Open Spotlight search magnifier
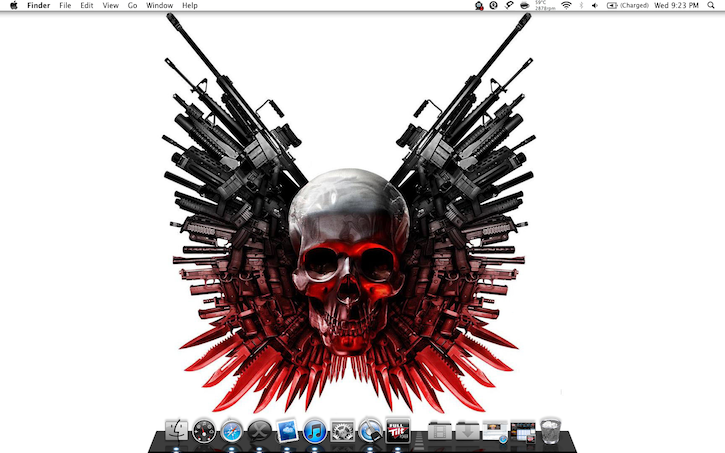Image resolution: width=725 pixels, height=453 pixels. point(711,6)
